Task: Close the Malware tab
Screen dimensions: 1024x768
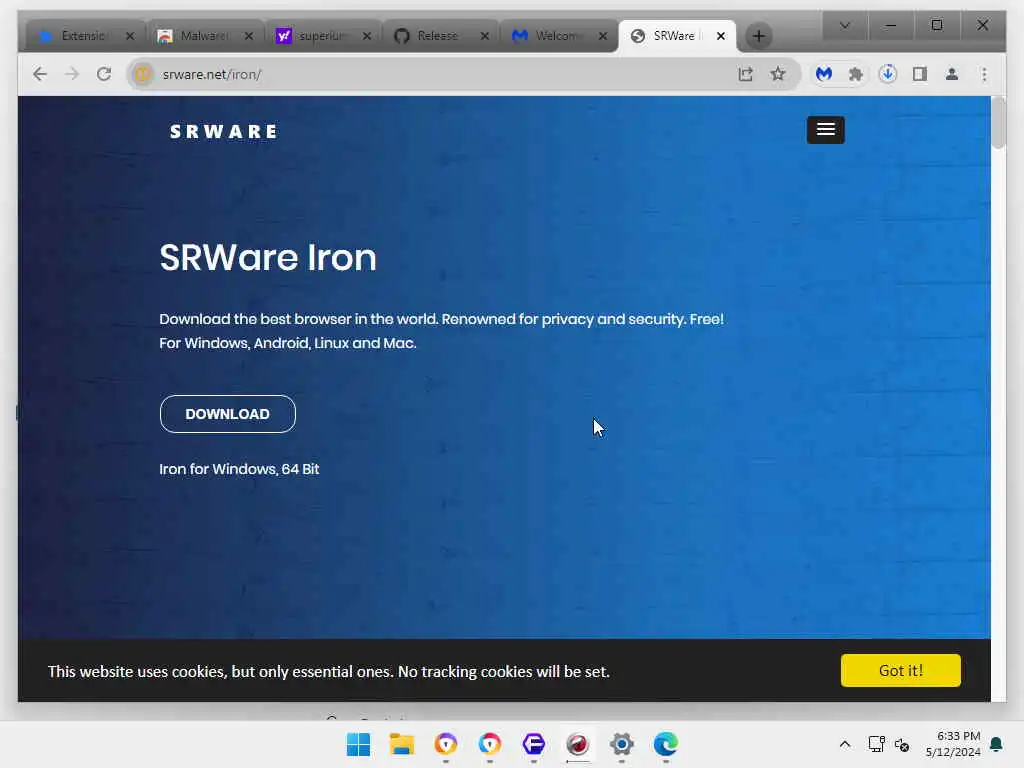Action: click(248, 36)
